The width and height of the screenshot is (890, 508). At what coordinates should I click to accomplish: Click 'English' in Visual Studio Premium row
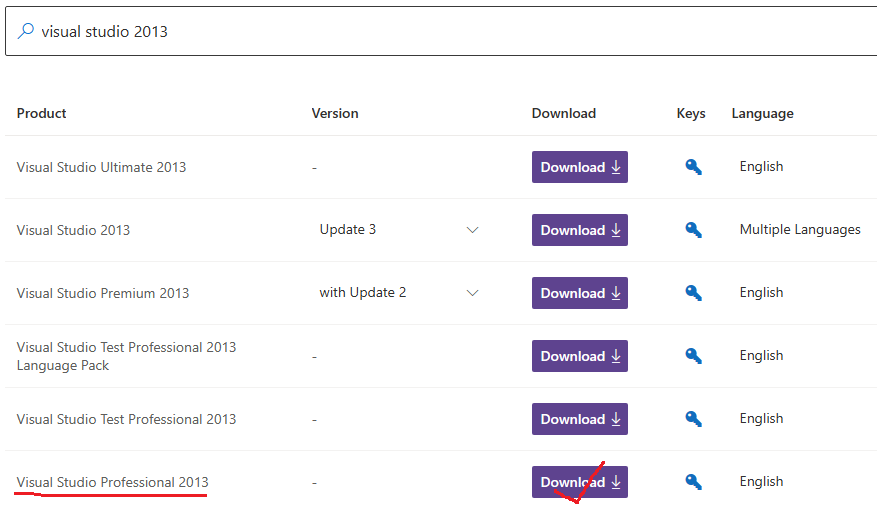tap(761, 293)
